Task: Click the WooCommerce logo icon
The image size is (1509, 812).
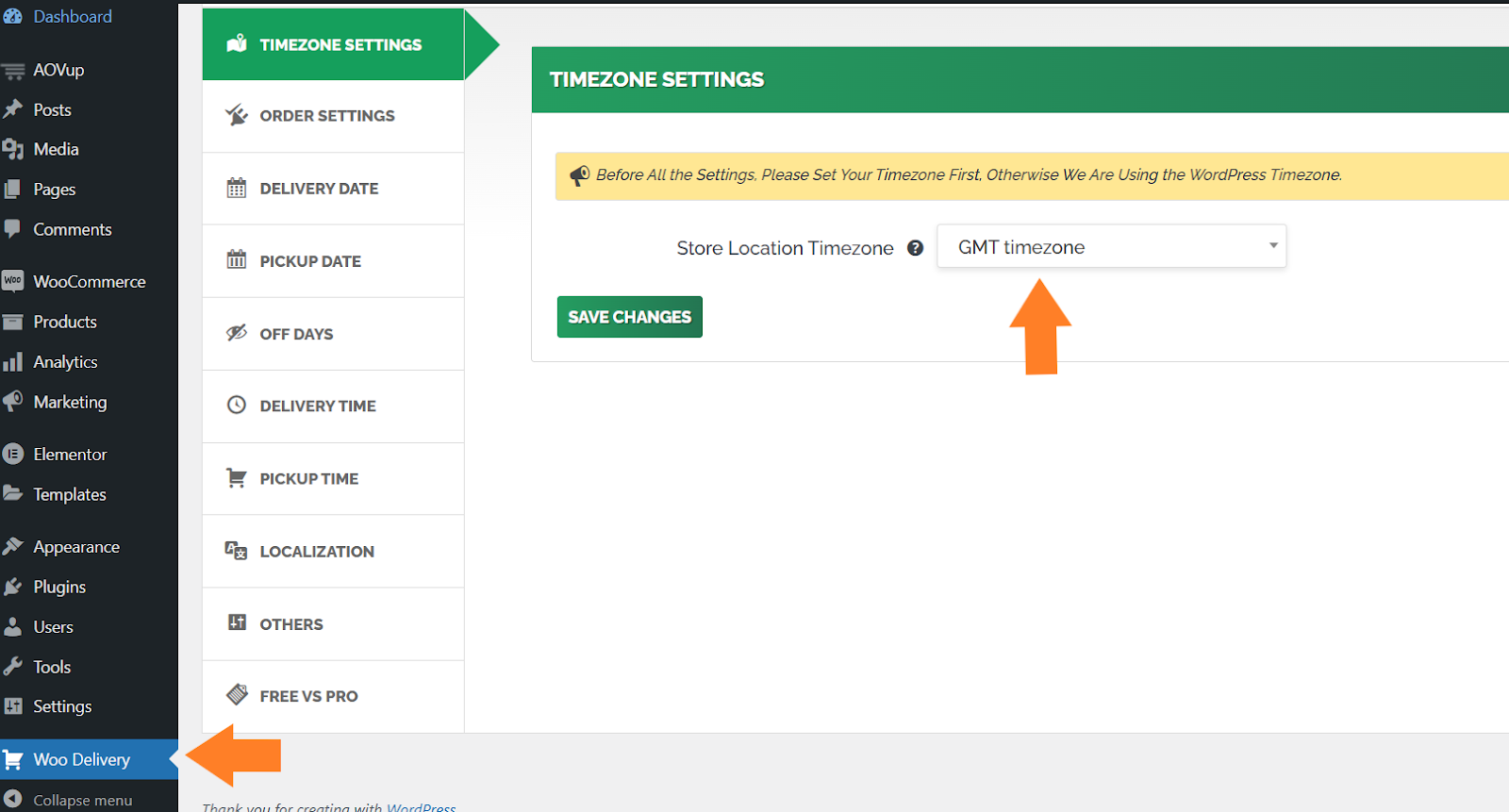Action: [x=12, y=281]
